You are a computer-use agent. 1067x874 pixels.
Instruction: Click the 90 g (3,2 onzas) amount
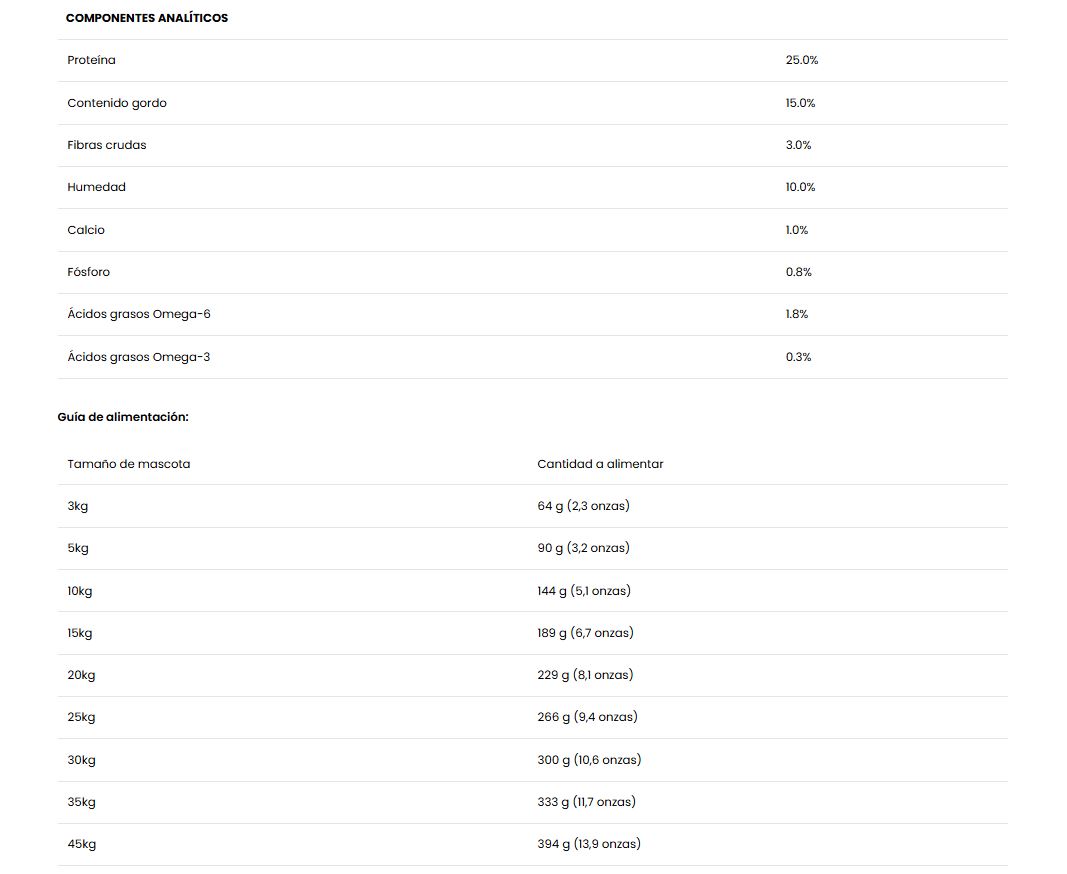click(x=584, y=548)
